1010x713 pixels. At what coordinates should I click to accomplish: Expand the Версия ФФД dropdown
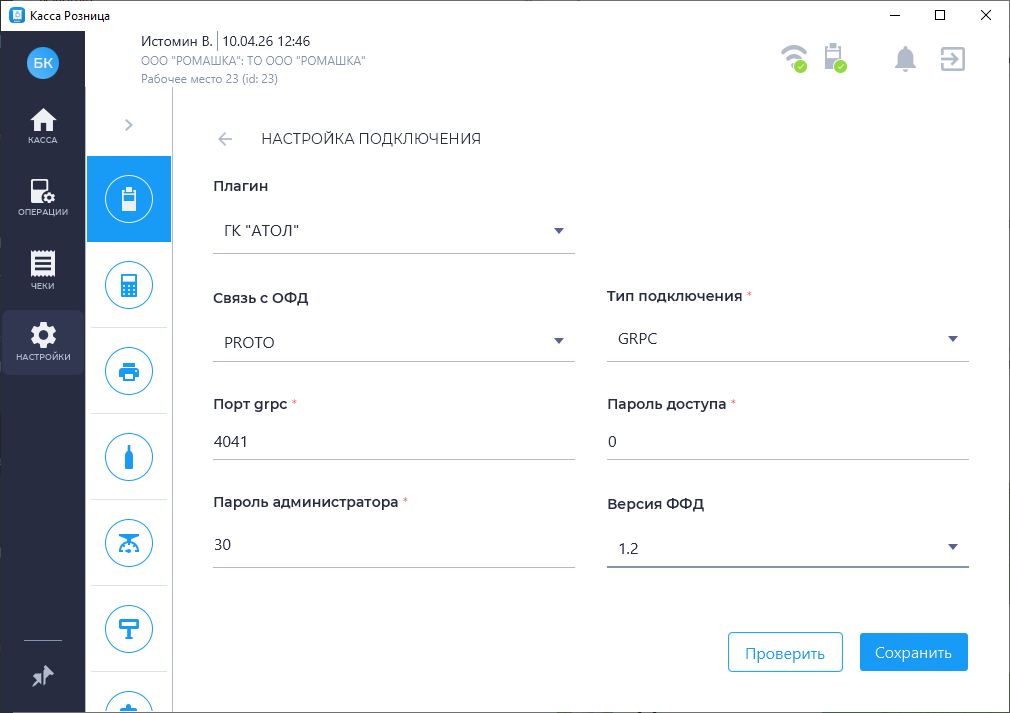coord(787,547)
